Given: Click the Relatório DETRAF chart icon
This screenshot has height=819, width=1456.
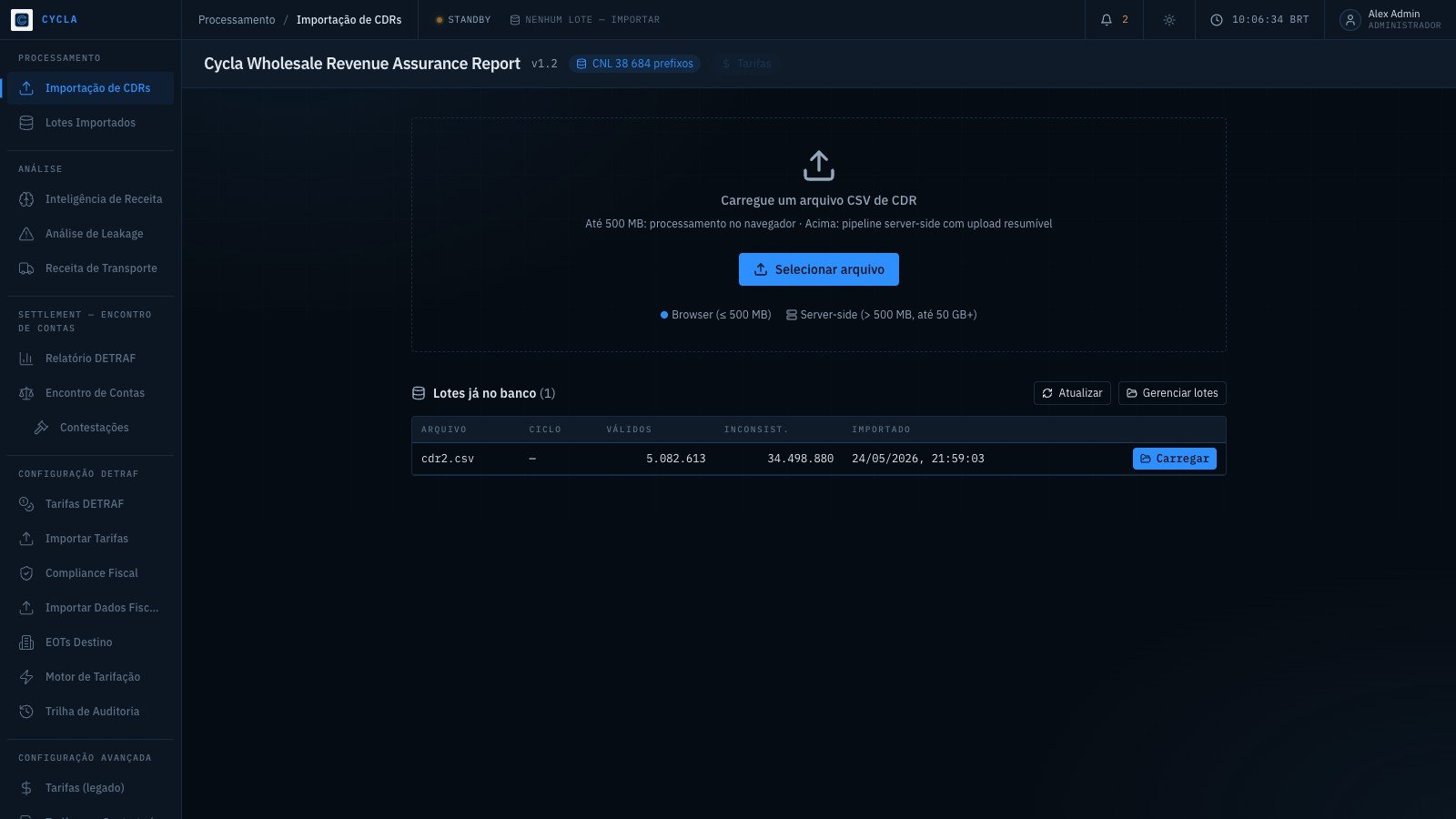Looking at the screenshot, I should (26, 359).
